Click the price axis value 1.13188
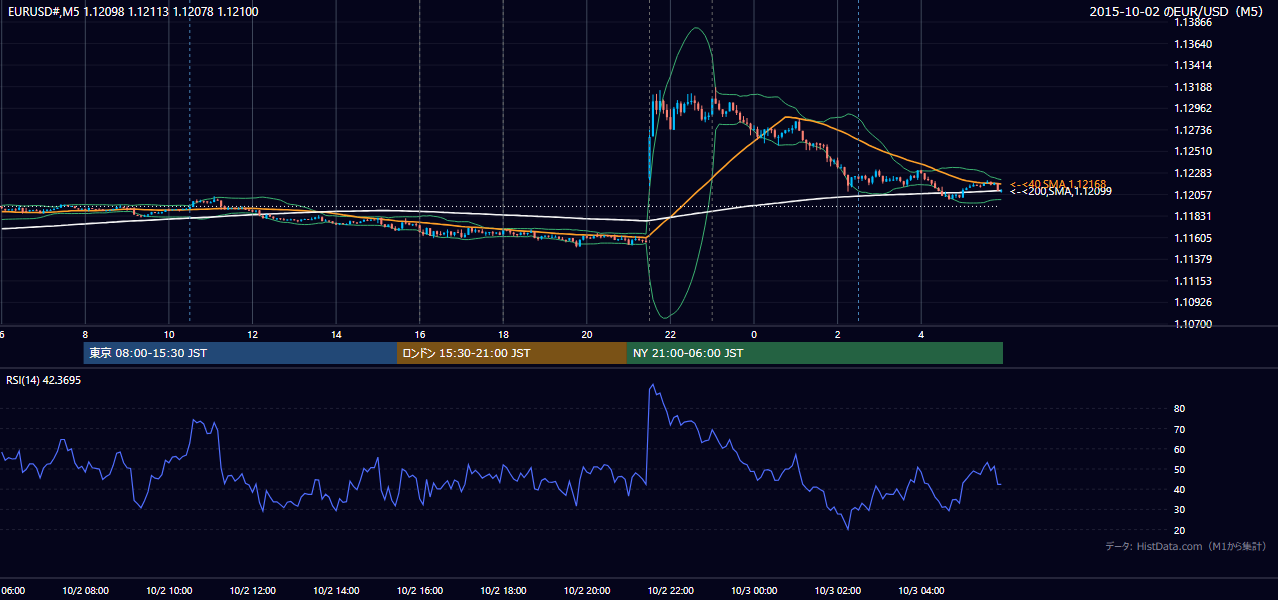1278x600 pixels. coord(1193,87)
